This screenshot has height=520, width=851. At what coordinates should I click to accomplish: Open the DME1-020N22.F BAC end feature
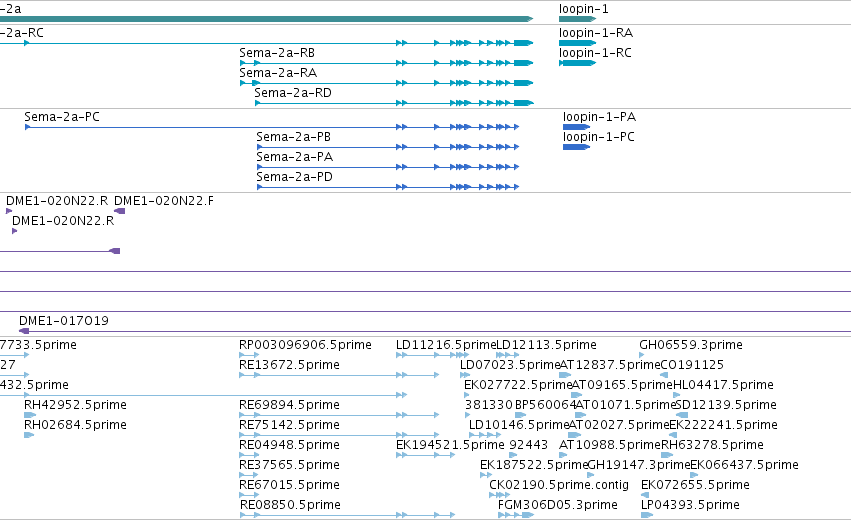click(x=119, y=211)
